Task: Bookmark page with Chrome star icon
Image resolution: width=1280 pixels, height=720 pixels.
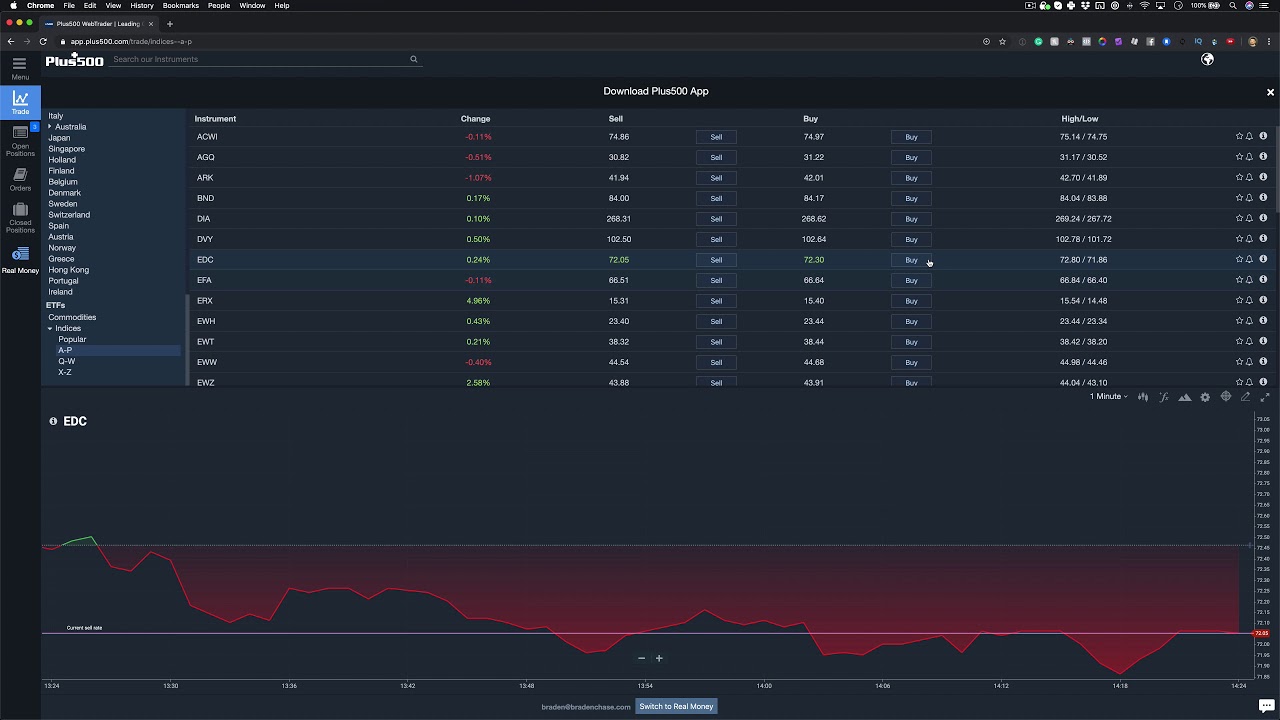Action: (1002, 42)
